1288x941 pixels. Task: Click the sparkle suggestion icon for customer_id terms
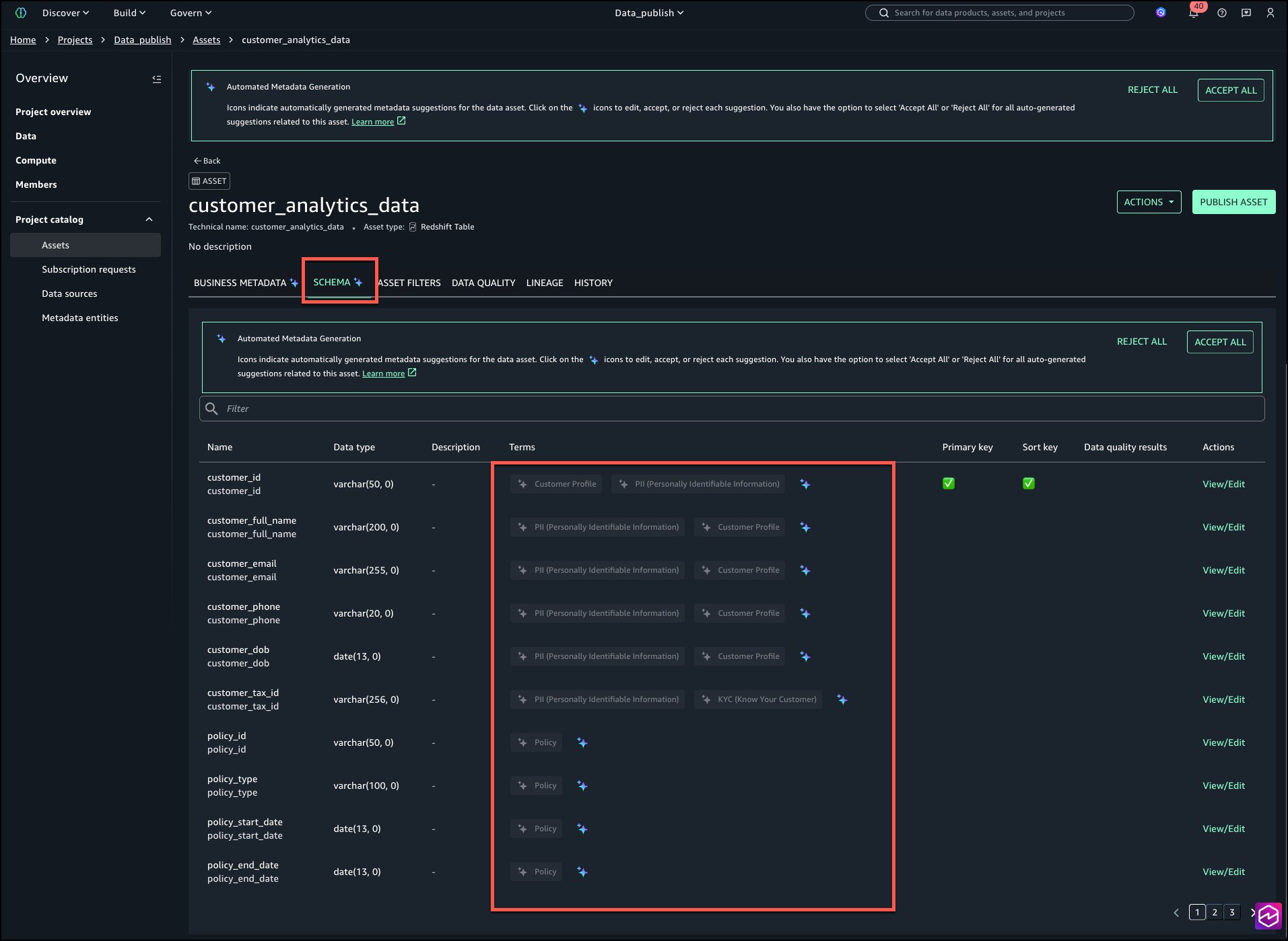[x=805, y=484]
